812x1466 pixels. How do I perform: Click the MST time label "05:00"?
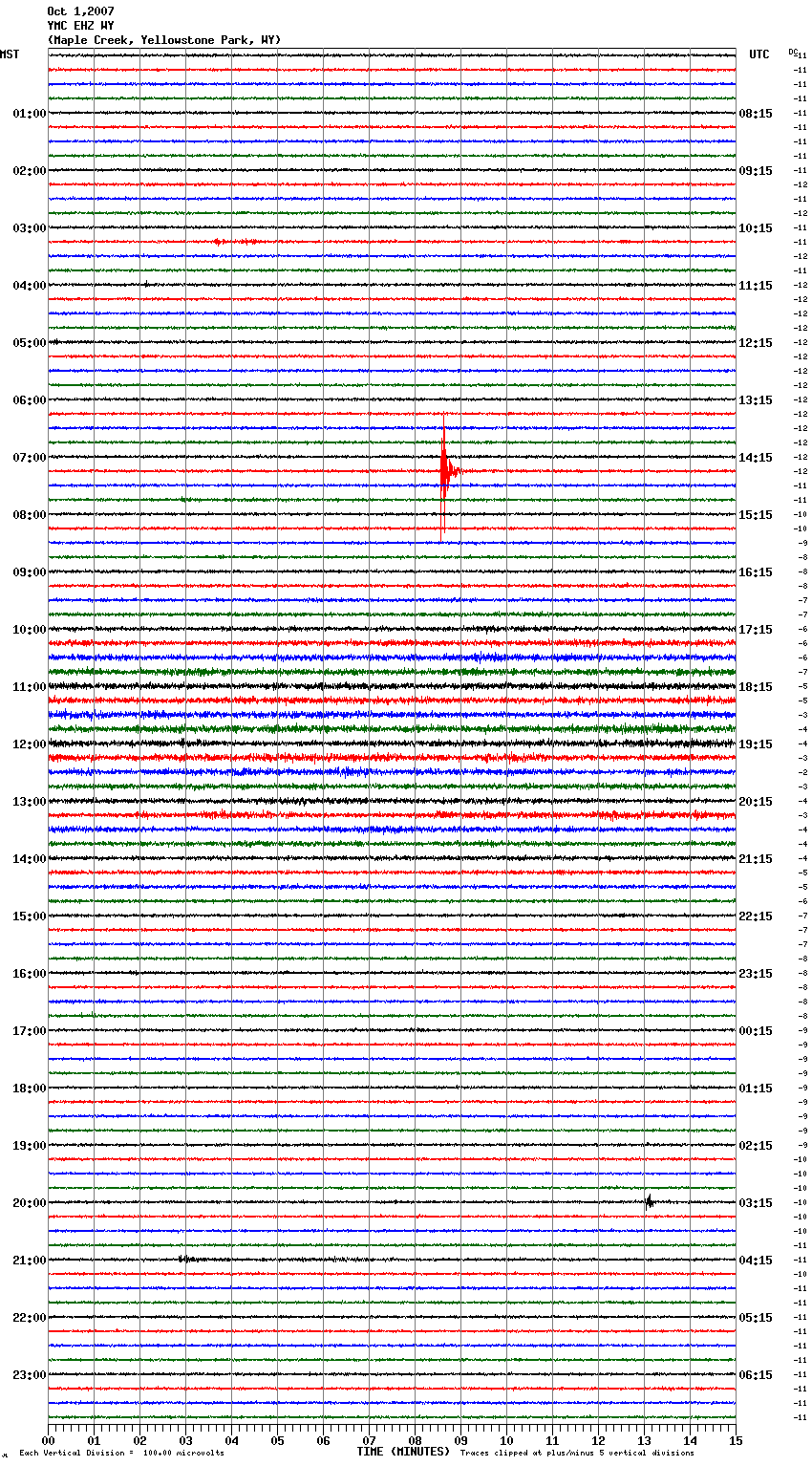[x=30, y=343]
